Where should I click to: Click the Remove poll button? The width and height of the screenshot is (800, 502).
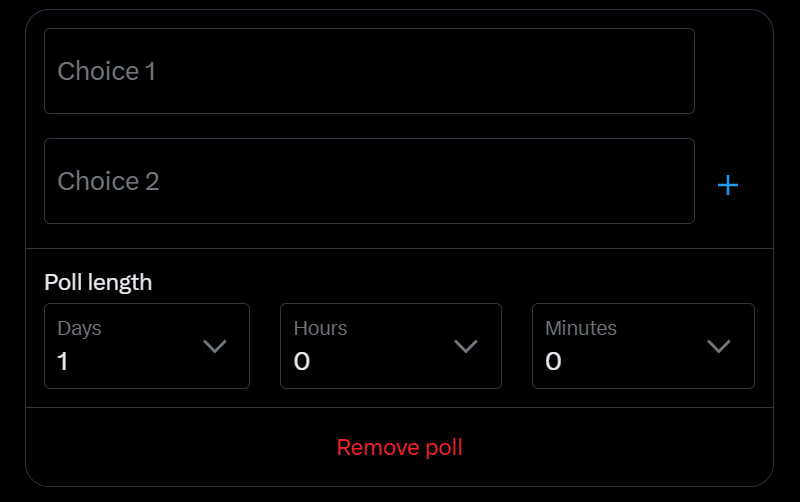pos(399,447)
